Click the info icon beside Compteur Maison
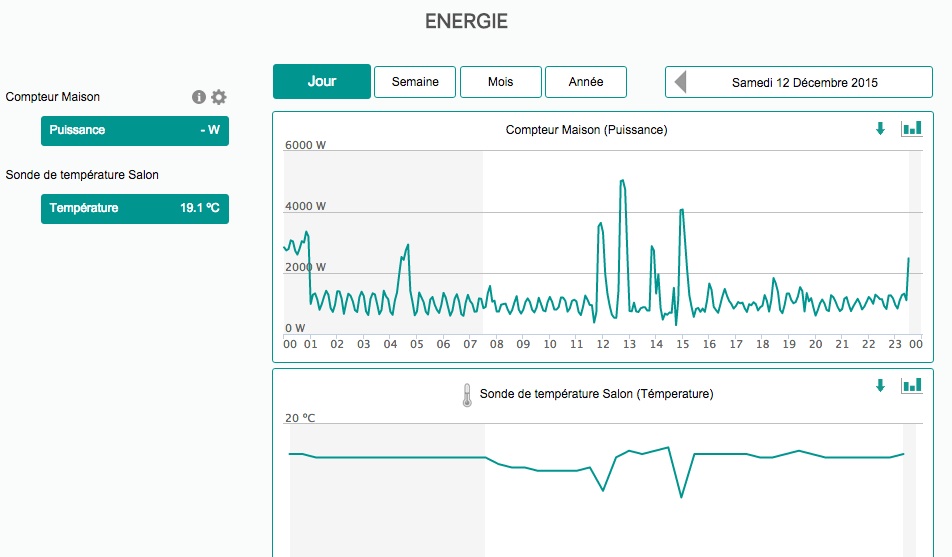The height and width of the screenshot is (557, 952). pyautogui.click(x=198, y=97)
